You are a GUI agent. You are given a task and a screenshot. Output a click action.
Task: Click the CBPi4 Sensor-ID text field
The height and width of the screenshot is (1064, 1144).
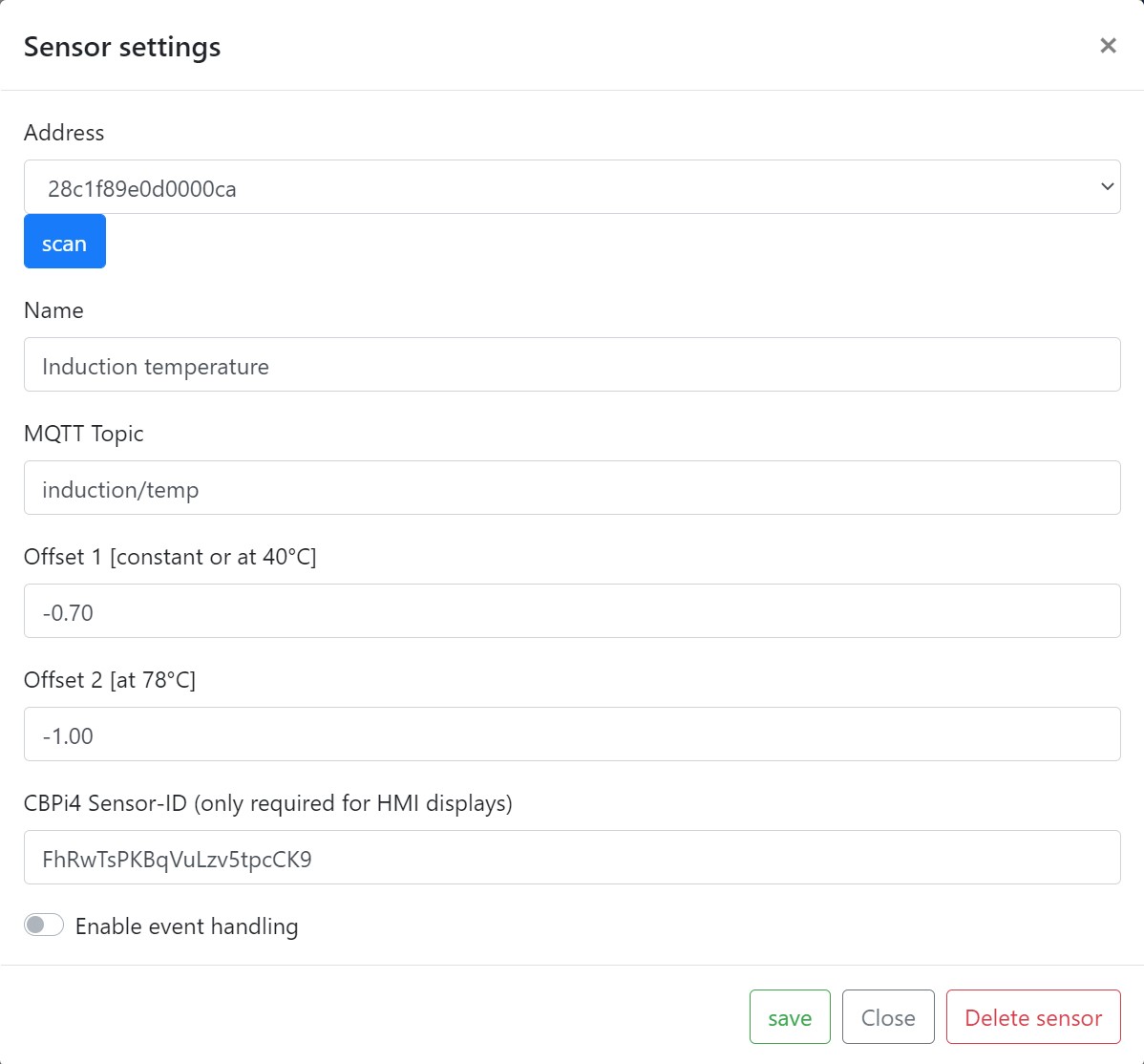571,858
